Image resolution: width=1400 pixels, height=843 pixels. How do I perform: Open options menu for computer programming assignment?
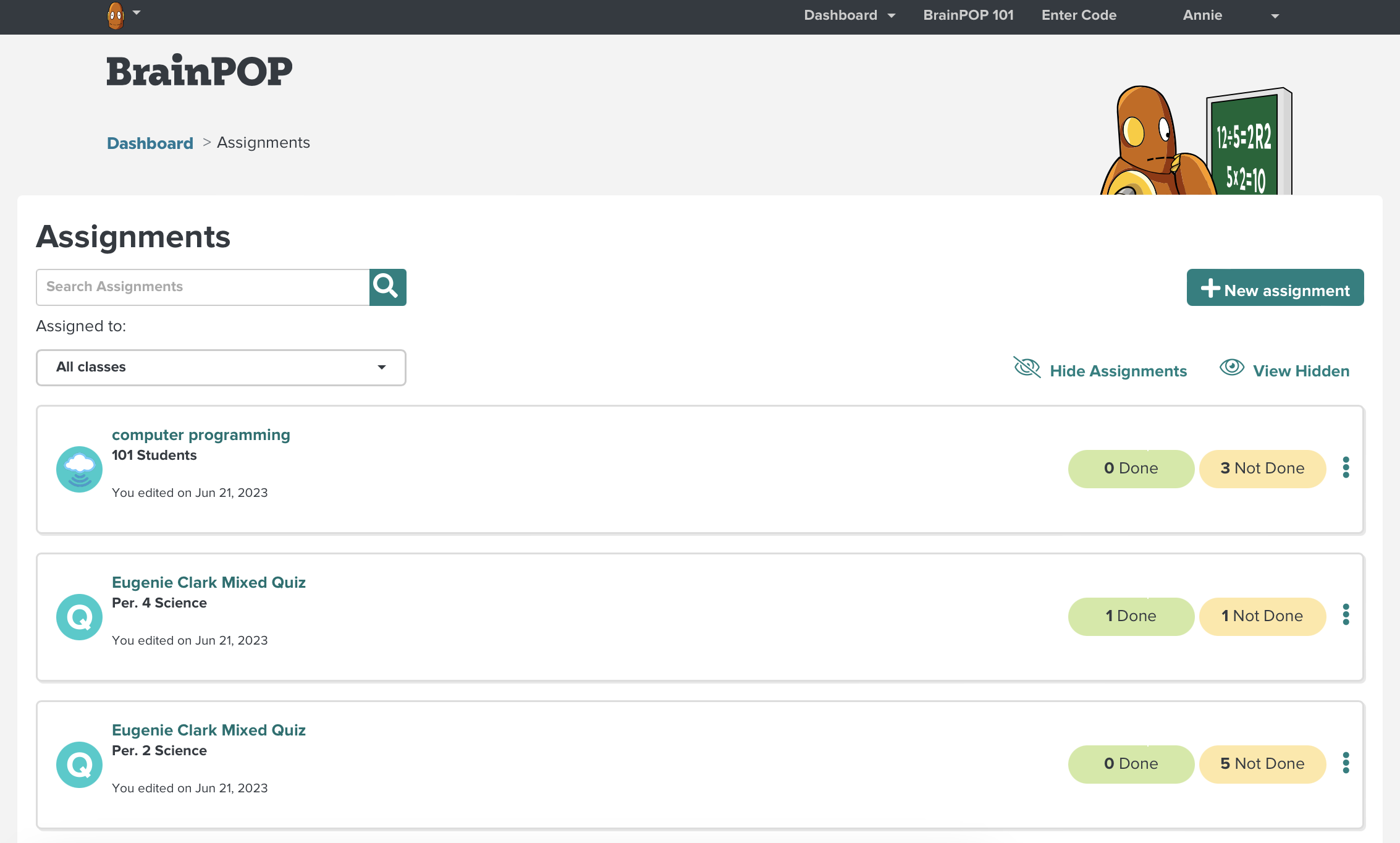[1346, 467]
